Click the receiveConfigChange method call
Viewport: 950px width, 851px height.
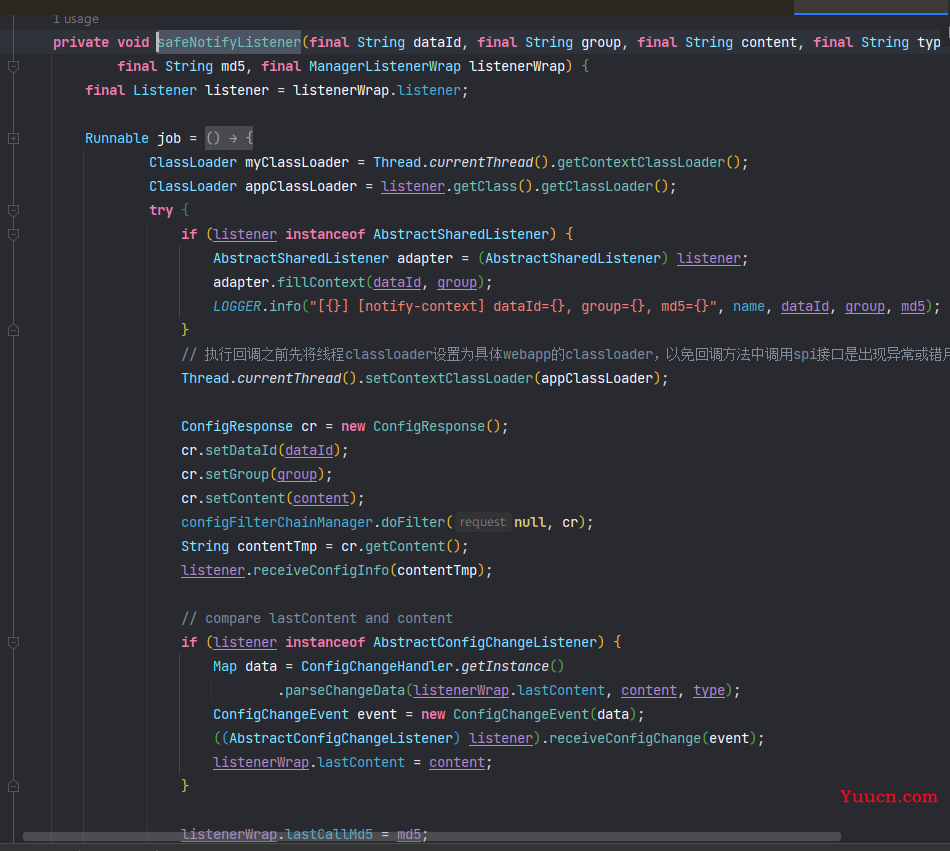point(625,738)
